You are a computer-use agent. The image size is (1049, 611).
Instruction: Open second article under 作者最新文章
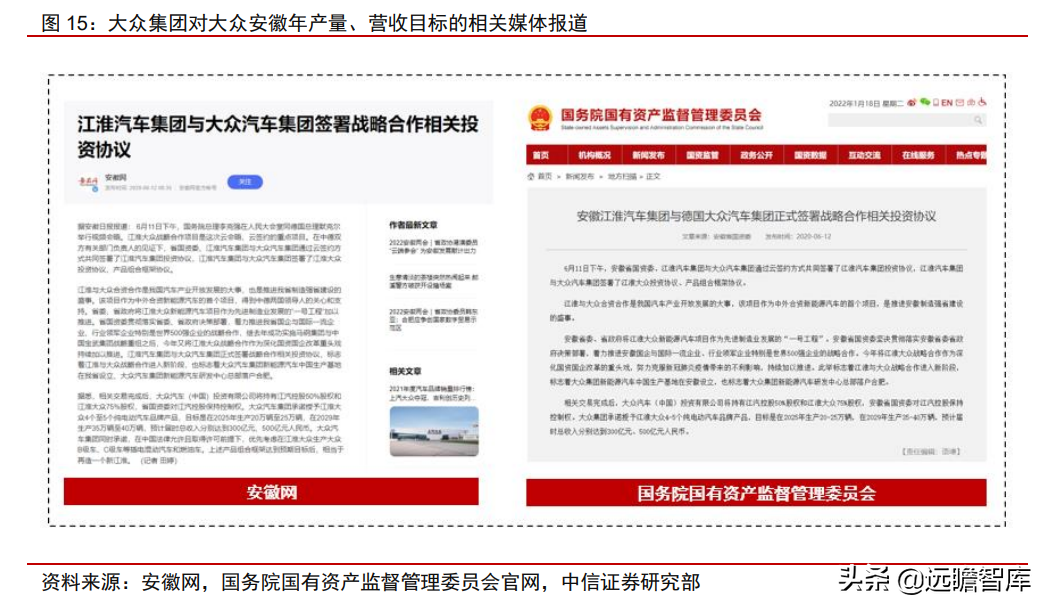(434, 281)
